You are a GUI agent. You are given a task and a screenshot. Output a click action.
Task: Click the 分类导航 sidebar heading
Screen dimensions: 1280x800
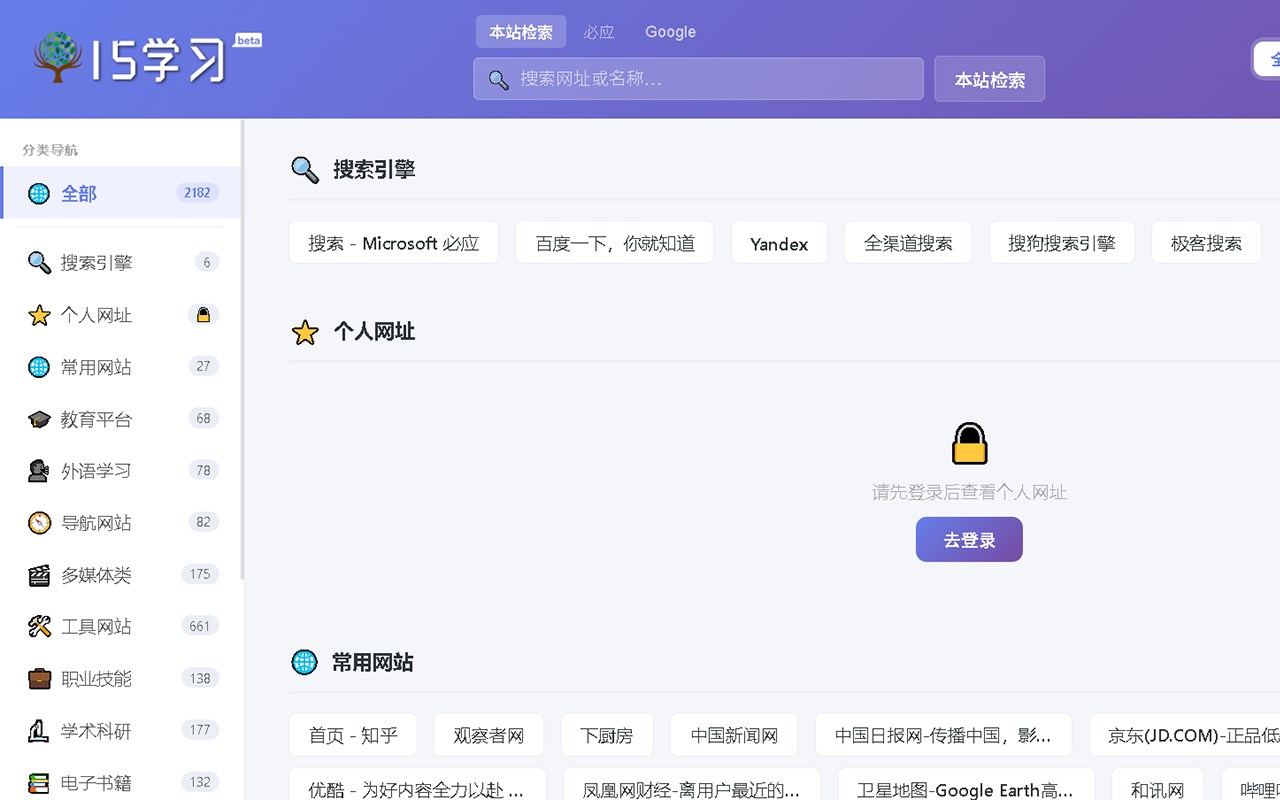click(x=50, y=150)
